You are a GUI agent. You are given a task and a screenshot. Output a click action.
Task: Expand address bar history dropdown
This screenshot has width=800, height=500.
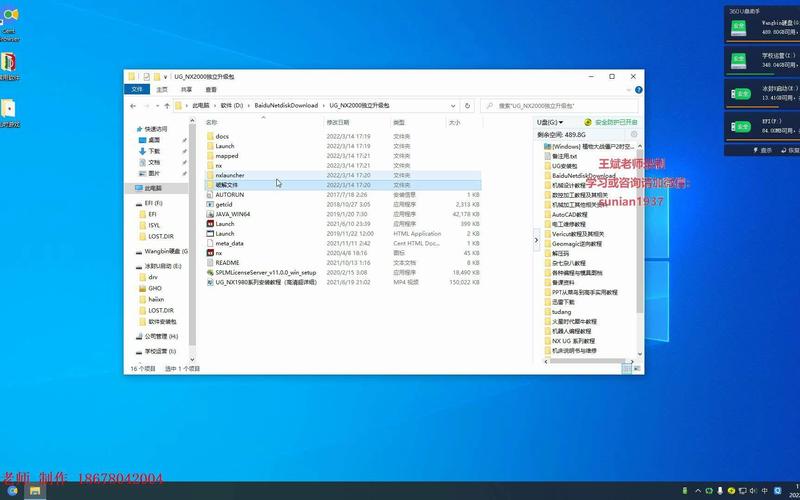(x=453, y=106)
